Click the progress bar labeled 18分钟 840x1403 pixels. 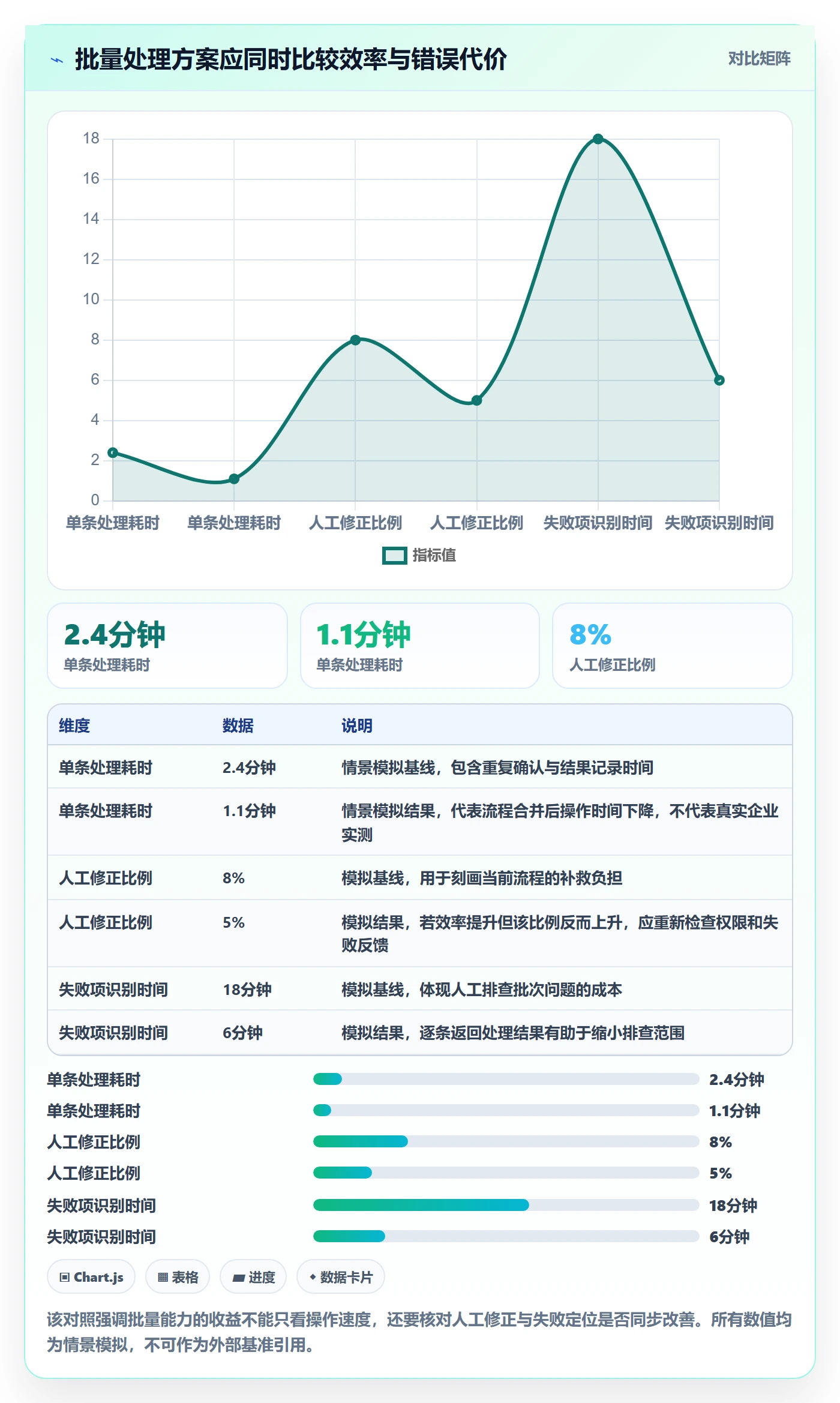[x=506, y=1205]
